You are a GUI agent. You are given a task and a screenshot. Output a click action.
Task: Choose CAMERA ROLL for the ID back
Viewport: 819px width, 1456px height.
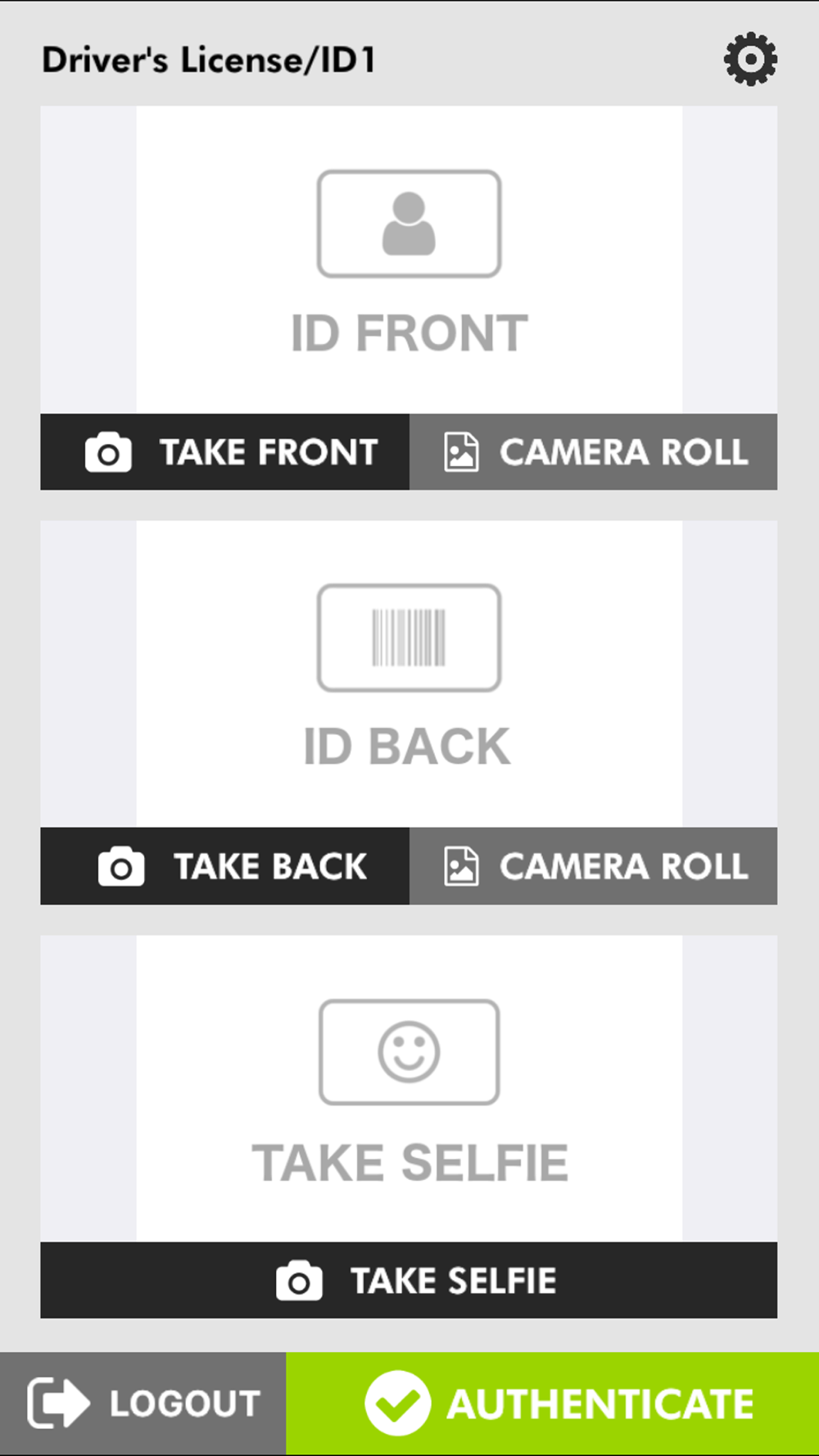[624, 866]
